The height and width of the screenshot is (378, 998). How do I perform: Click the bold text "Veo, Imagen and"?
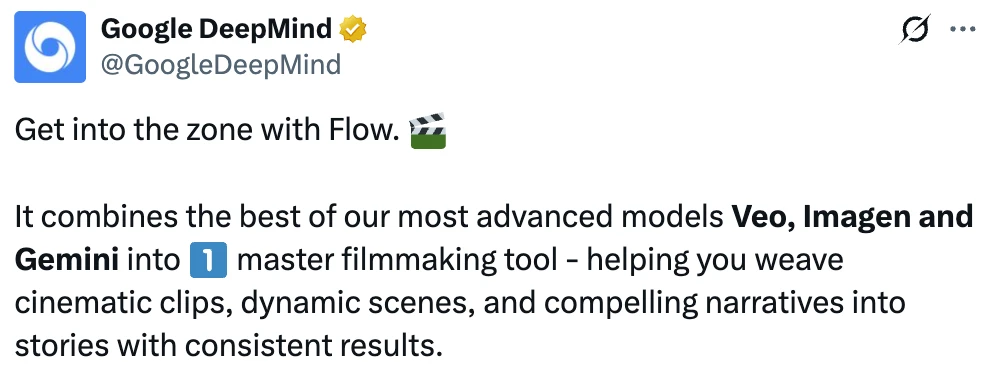853,218
